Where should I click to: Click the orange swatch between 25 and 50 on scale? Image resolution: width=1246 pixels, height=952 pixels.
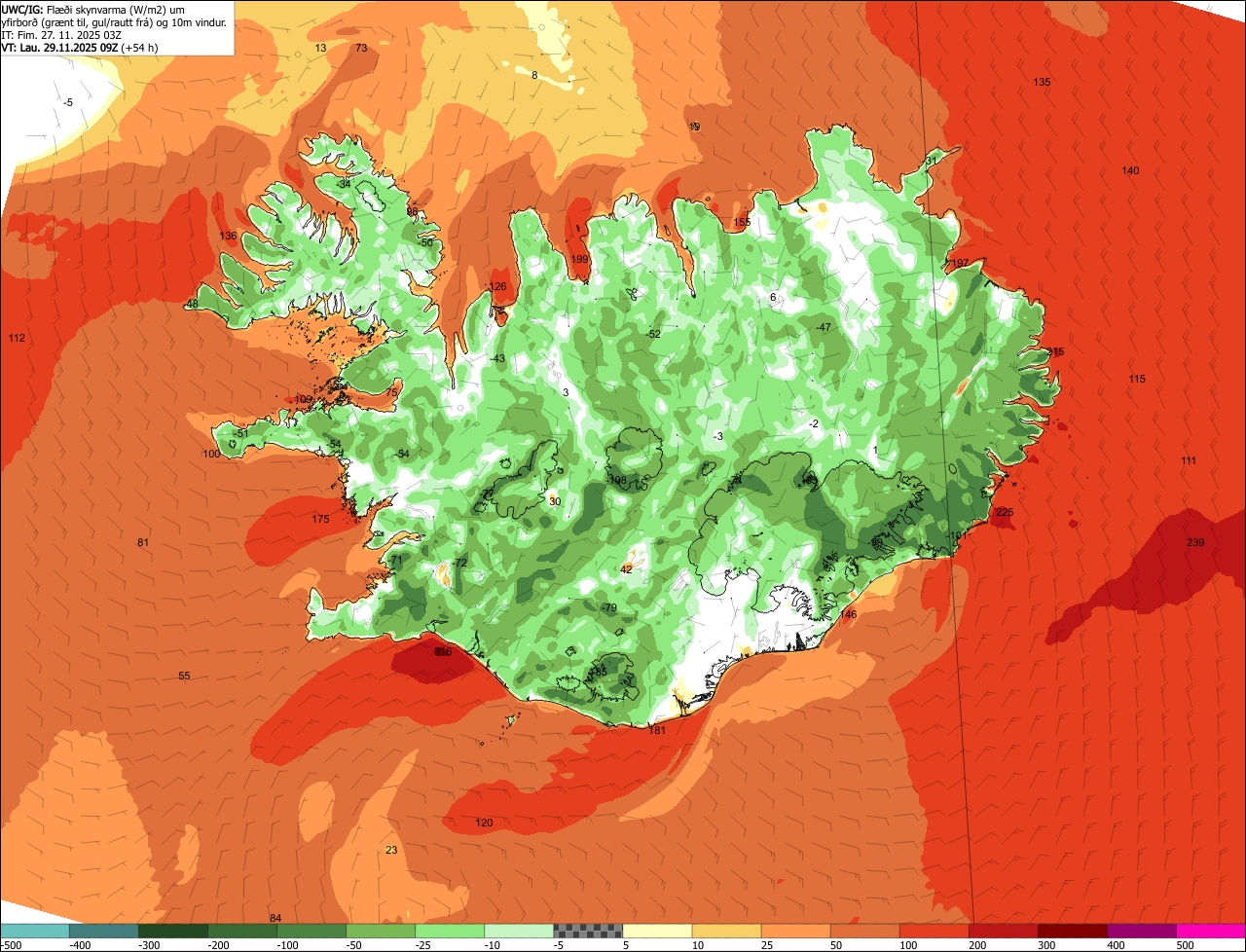click(795, 931)
